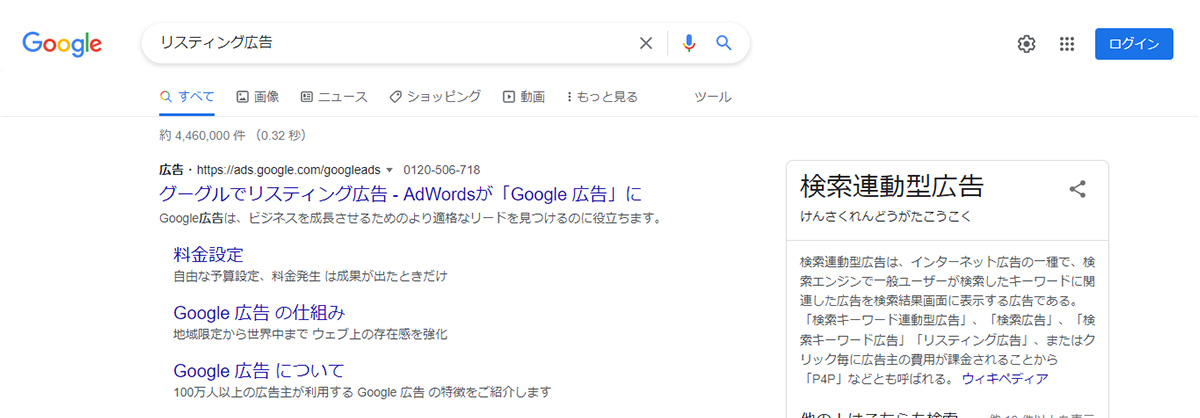The image size is (1200, 418).
Task: Follow the ウィキペディア link
Action: 1005,379
